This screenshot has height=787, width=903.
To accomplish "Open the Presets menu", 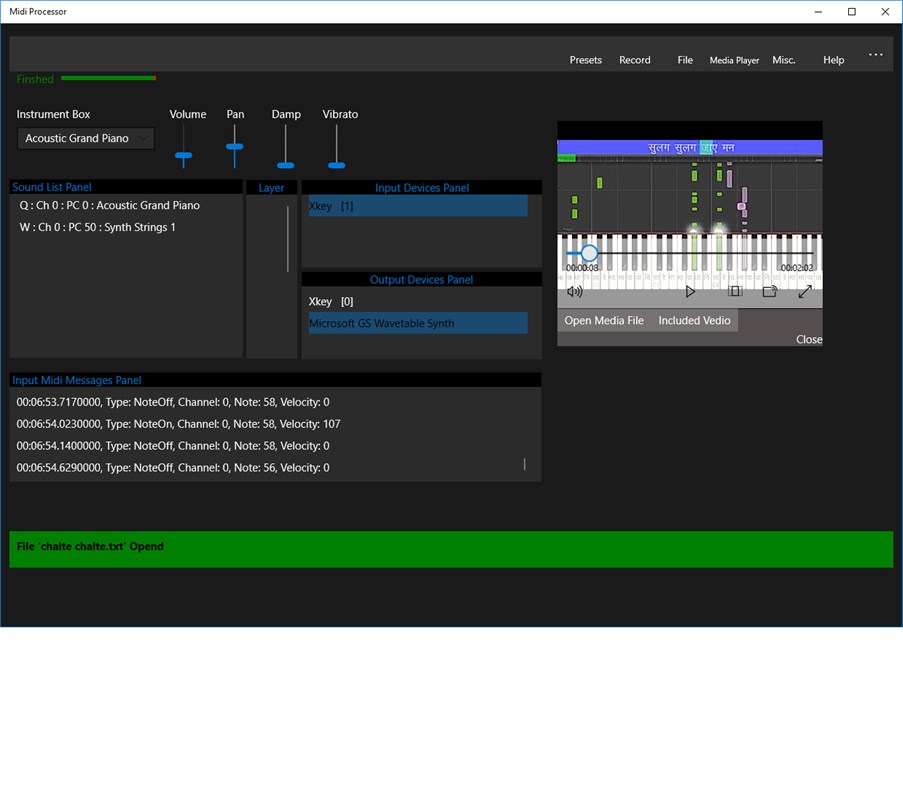I will (x=585, y=59).
